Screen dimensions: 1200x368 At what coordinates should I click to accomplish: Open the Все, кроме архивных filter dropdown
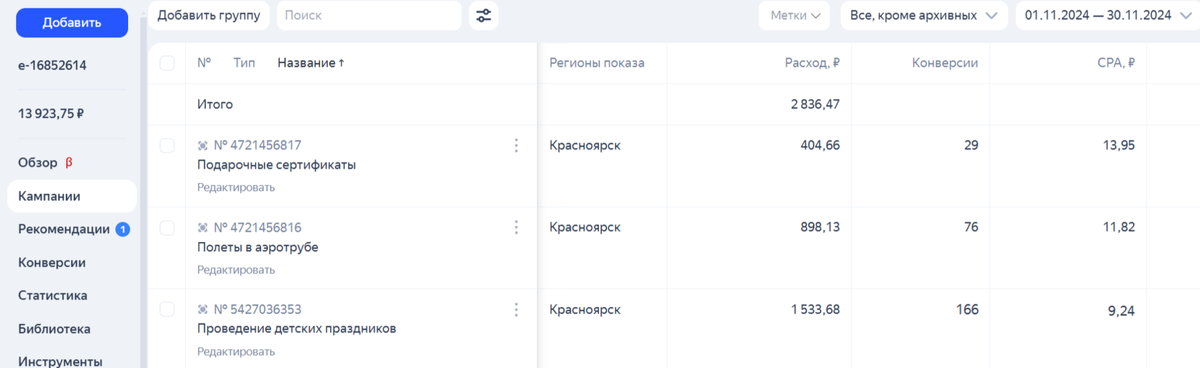click(923, 15)
